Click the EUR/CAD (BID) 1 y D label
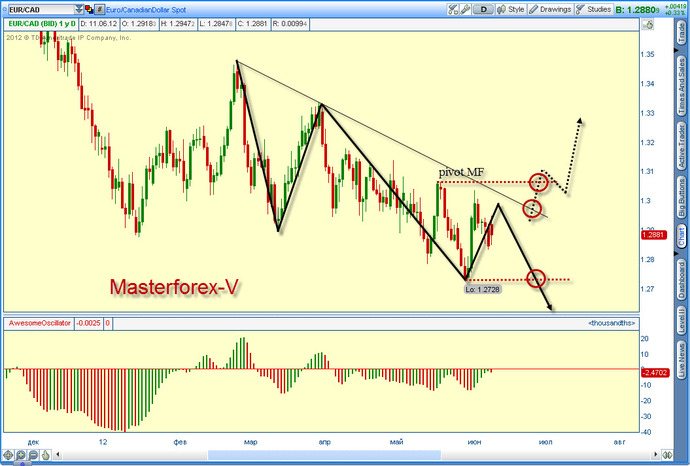The width and height of the screenshot is (690, 466). point(42,24)
